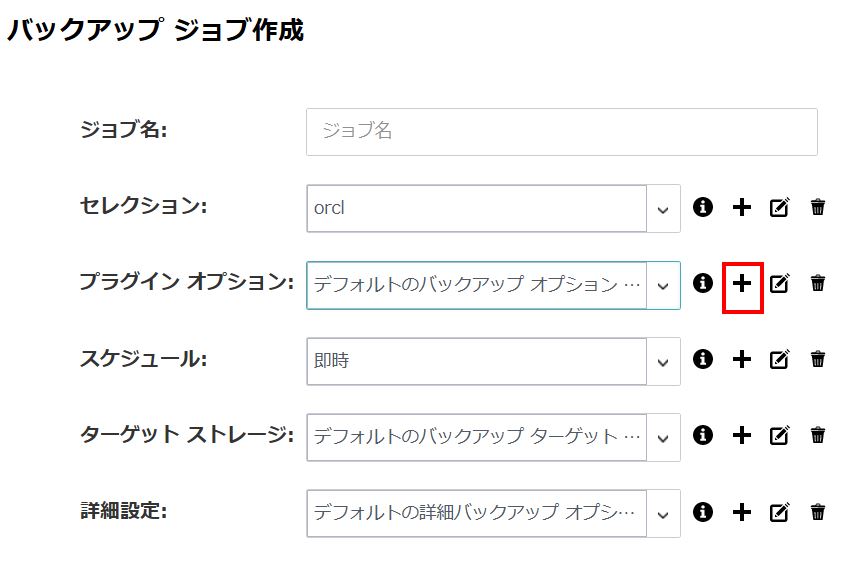Click the info icon for セレクション
The width and height of the screenshot is (843, 561).
pyautogui.click(x=703, y=207)
